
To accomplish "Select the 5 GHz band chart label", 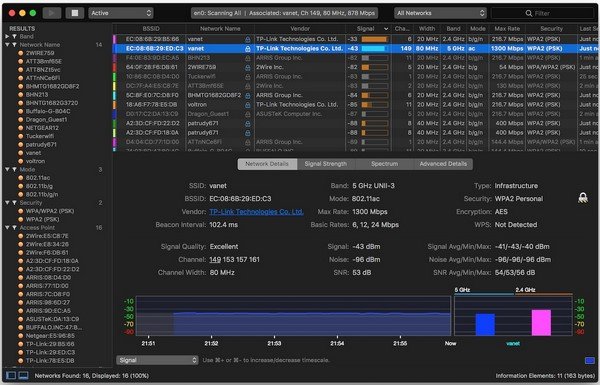I will pos(462,290).
